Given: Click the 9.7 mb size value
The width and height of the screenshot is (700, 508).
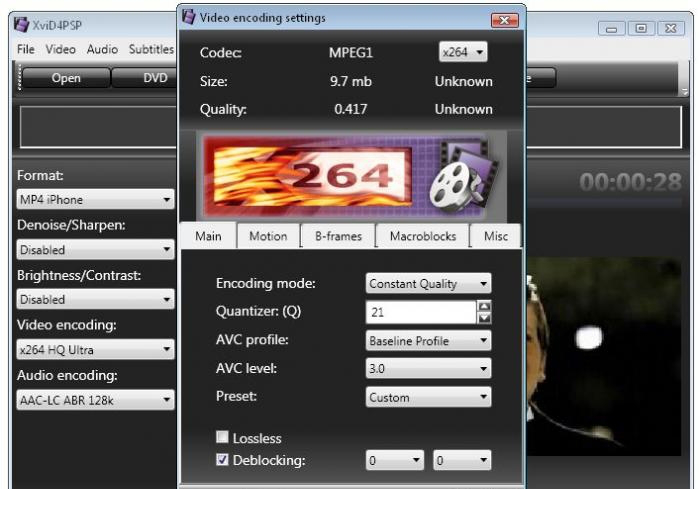Looking at the screenshot, I should (x=351, y=81).
